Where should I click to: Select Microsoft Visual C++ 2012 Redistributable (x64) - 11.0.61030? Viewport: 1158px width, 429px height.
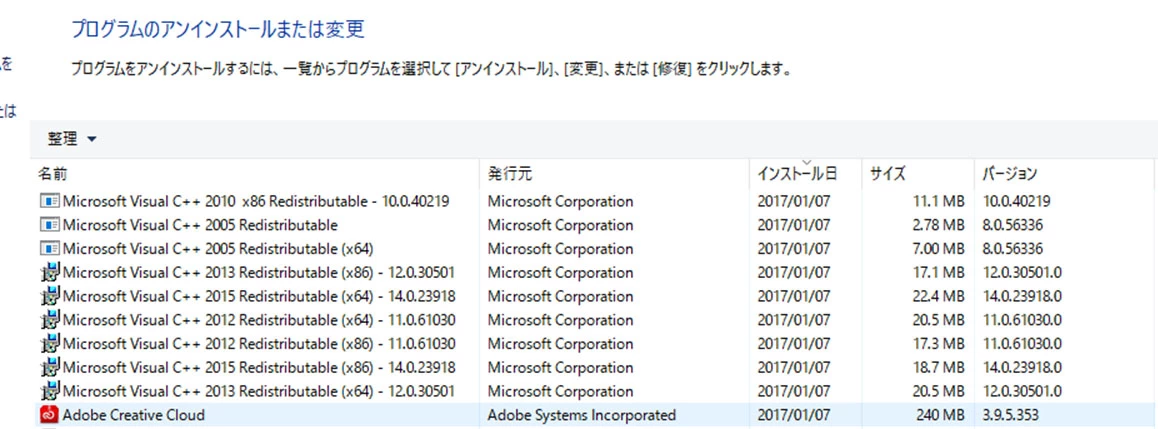tap(258, 320)
